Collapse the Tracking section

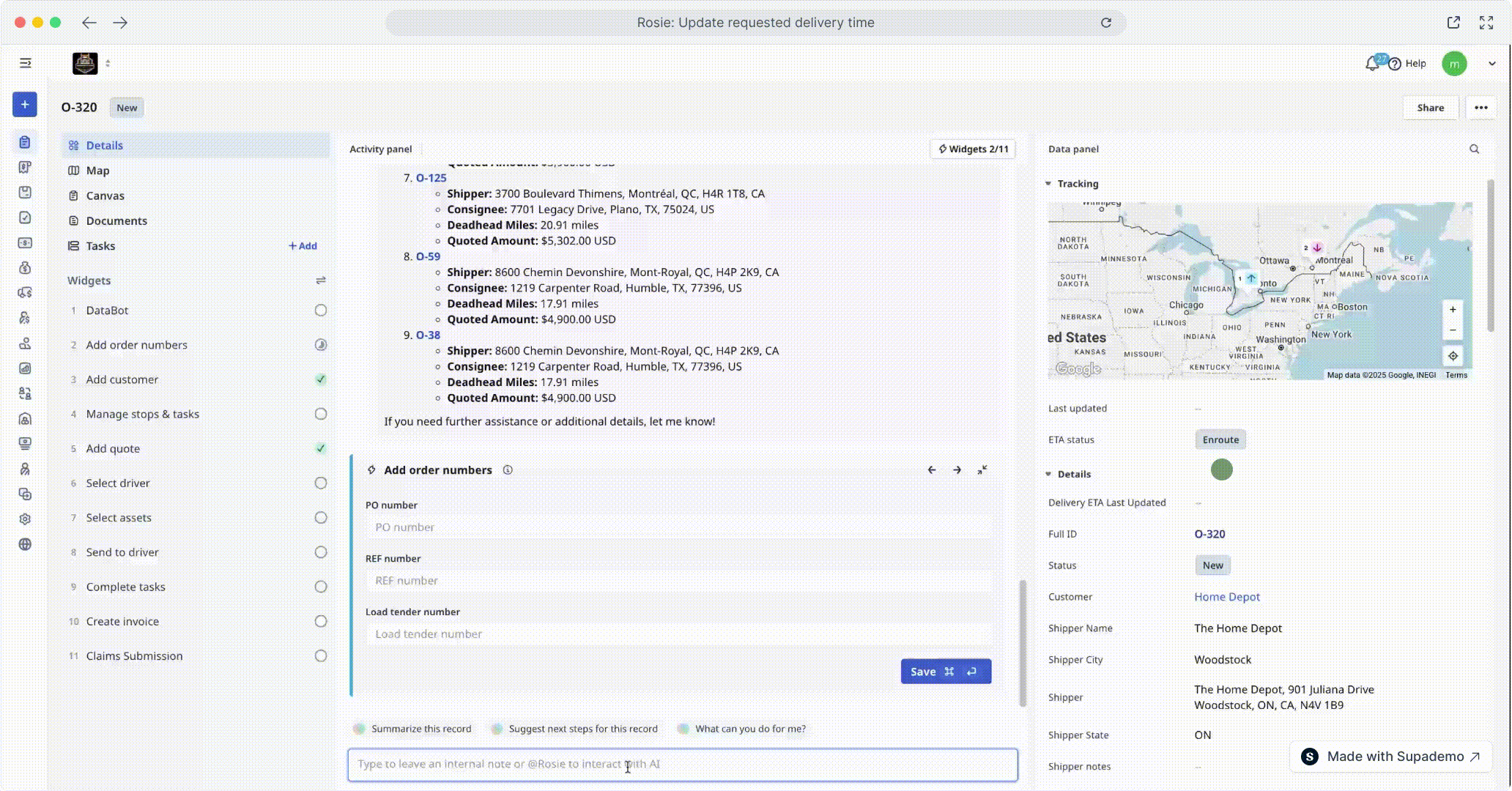(1048, 184)
